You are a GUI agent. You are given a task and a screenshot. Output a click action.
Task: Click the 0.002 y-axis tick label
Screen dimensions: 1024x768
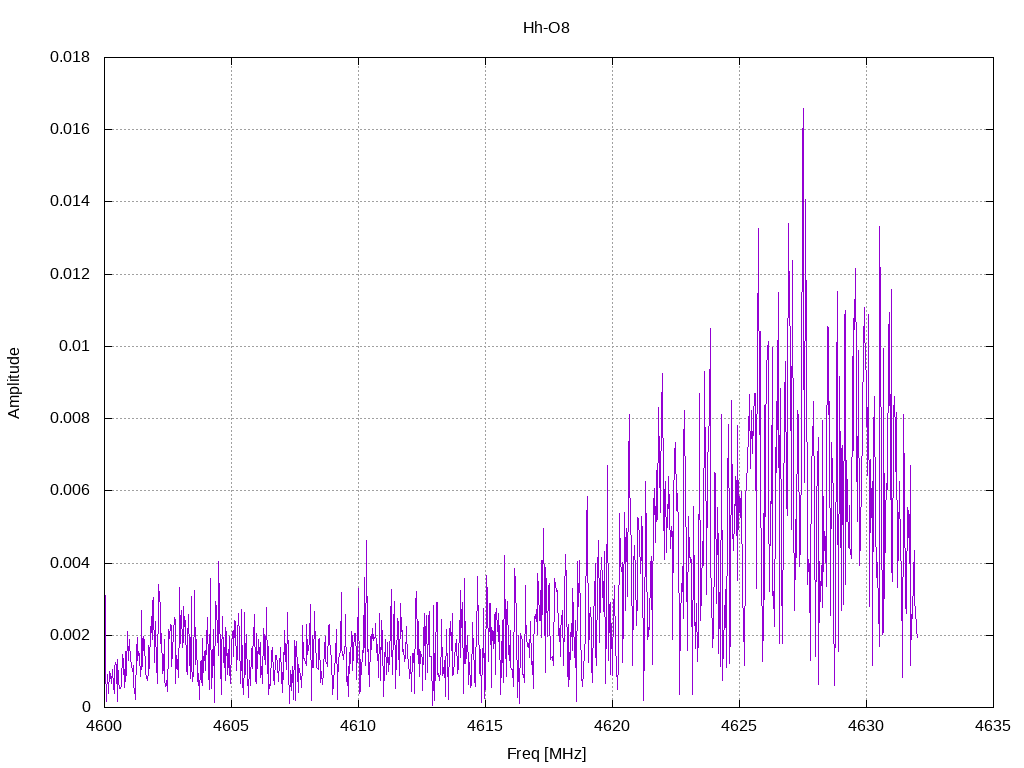pos(70,635)
